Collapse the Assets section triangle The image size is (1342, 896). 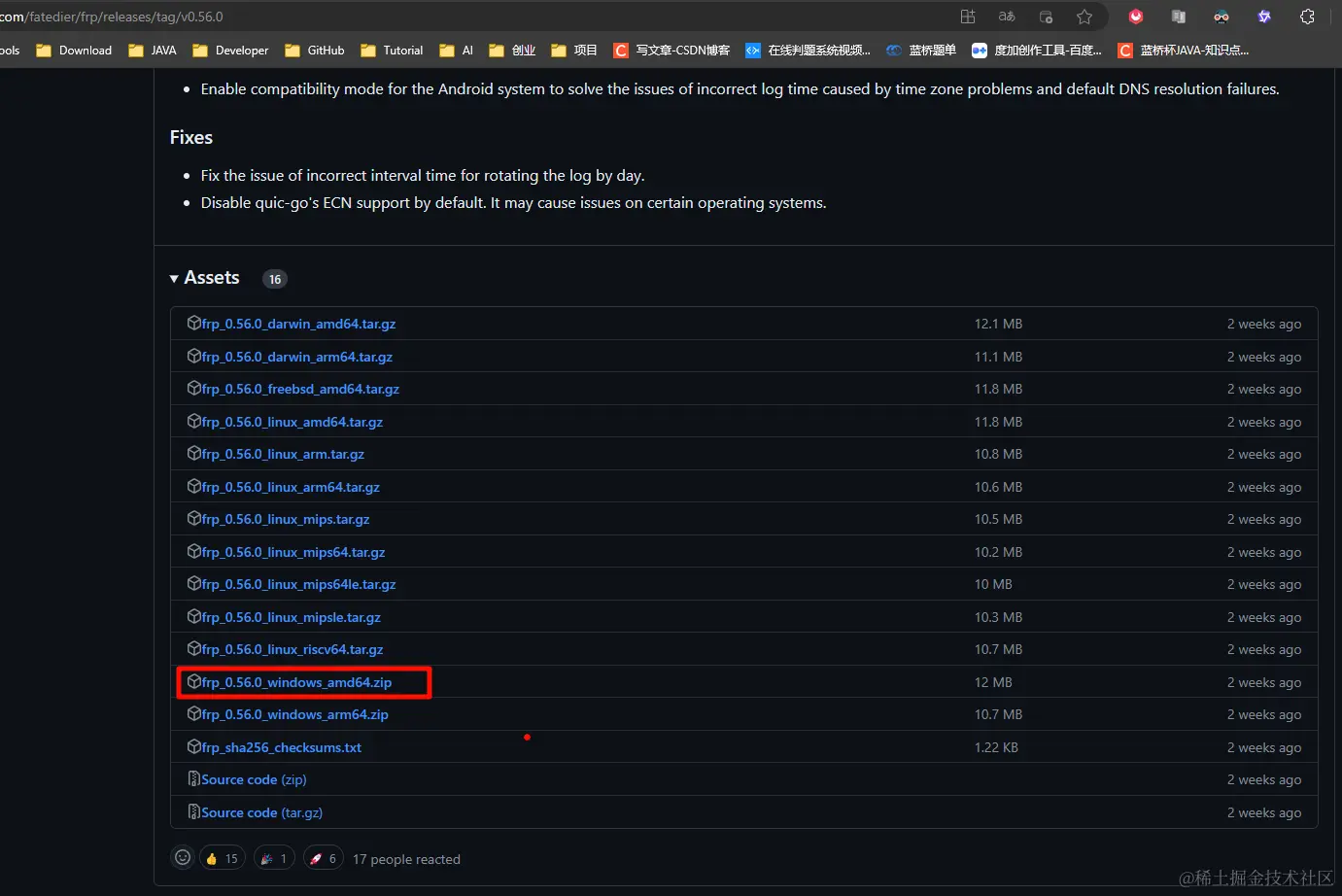coord(174,279)
